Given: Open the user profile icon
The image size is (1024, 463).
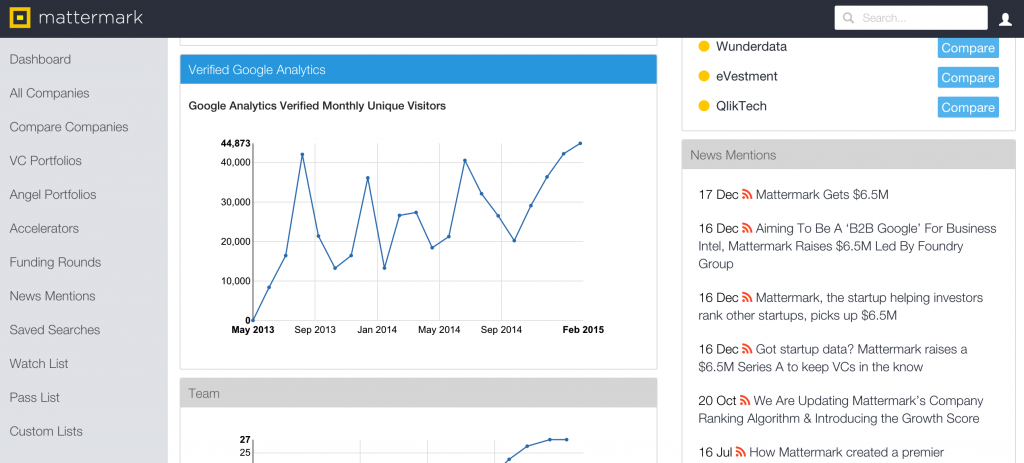Looking at the screenshot, I should (x=1005, y=19).
